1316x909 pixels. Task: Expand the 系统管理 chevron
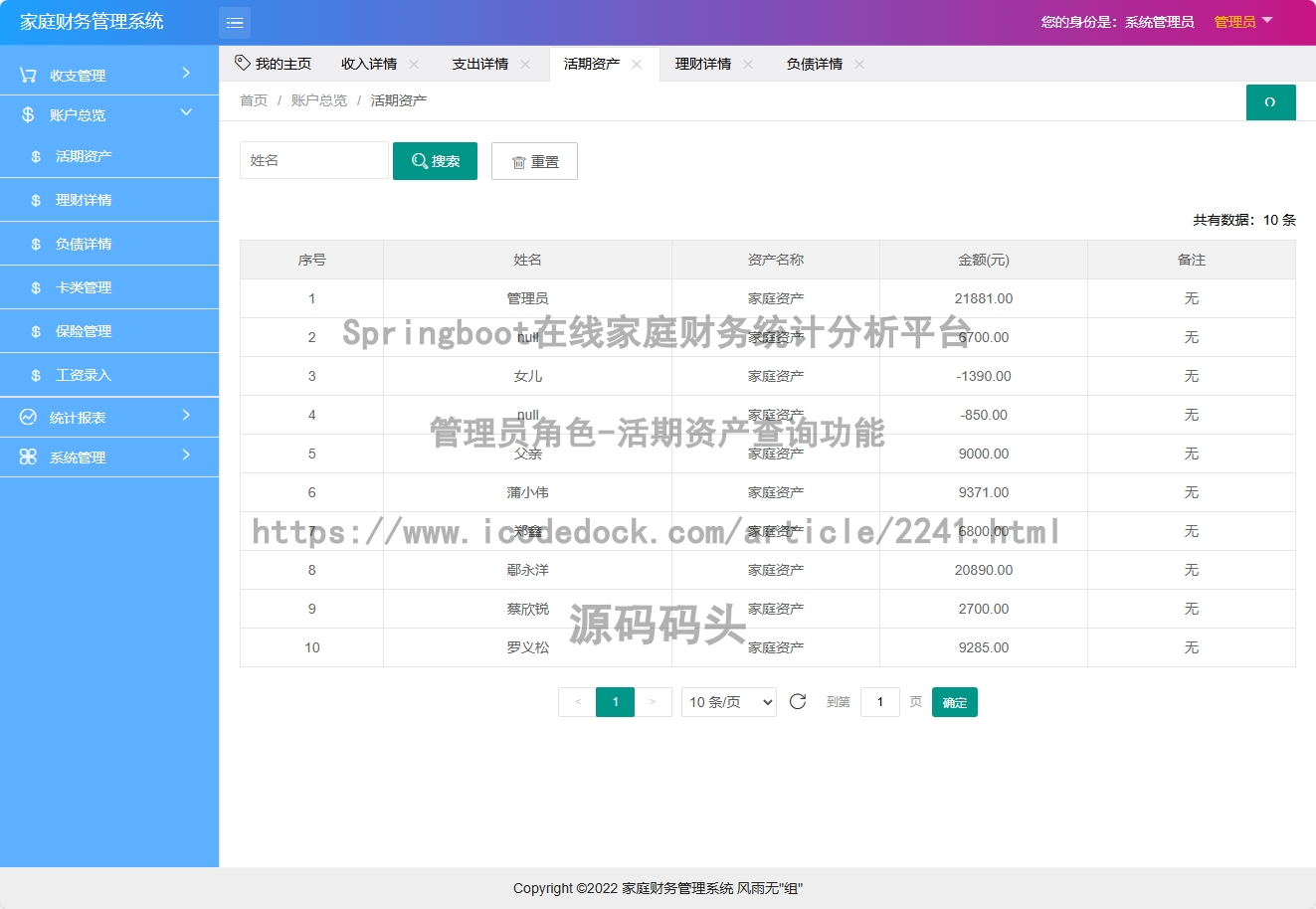click(186, 455)
